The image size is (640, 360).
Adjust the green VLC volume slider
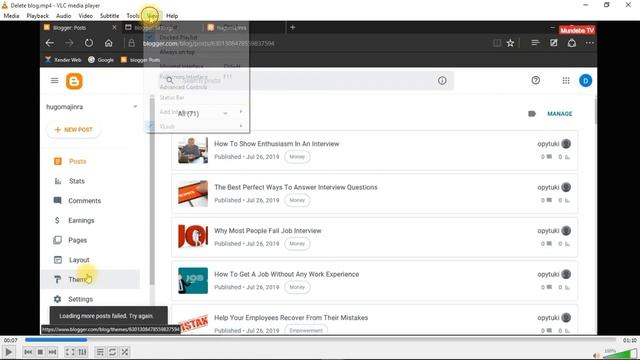pyautogui.click(x=620, y=353)
